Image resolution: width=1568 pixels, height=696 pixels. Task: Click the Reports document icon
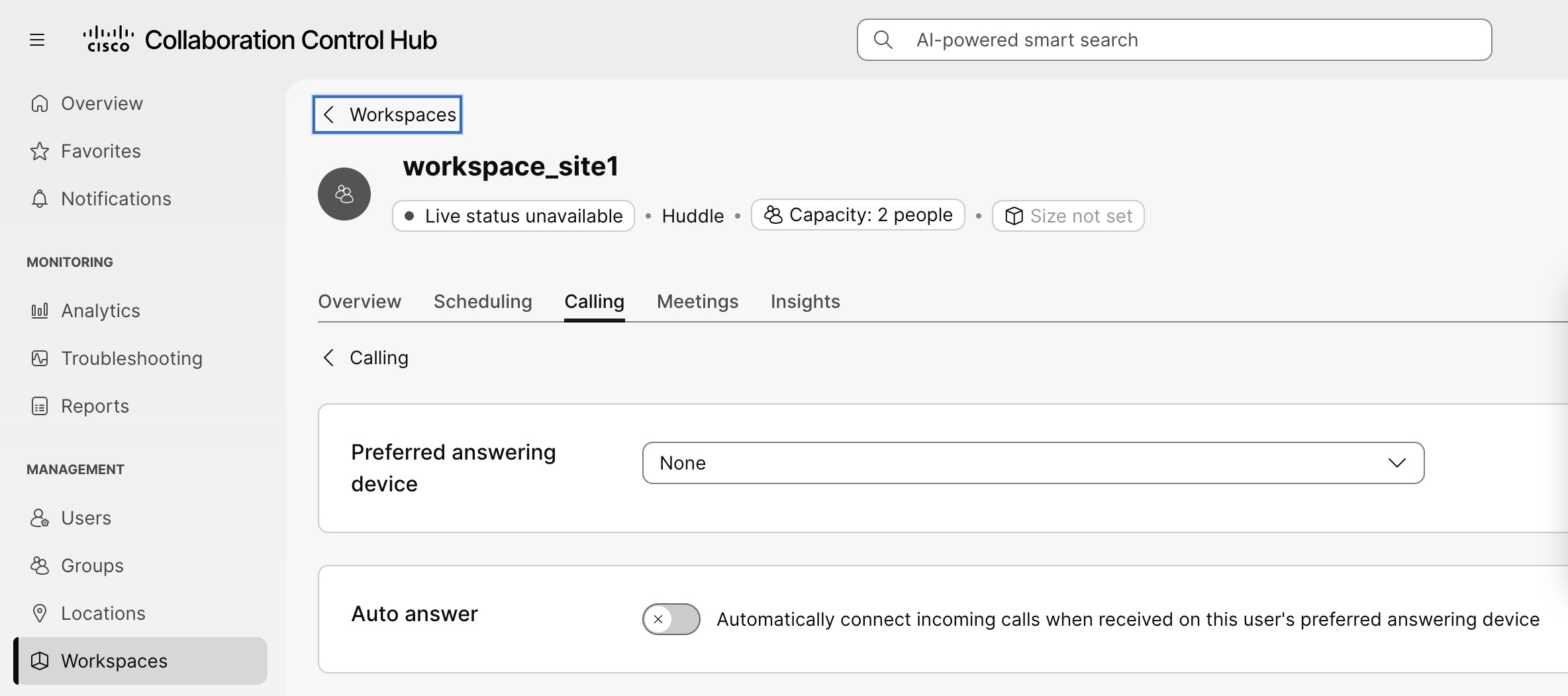coord(40,406)
